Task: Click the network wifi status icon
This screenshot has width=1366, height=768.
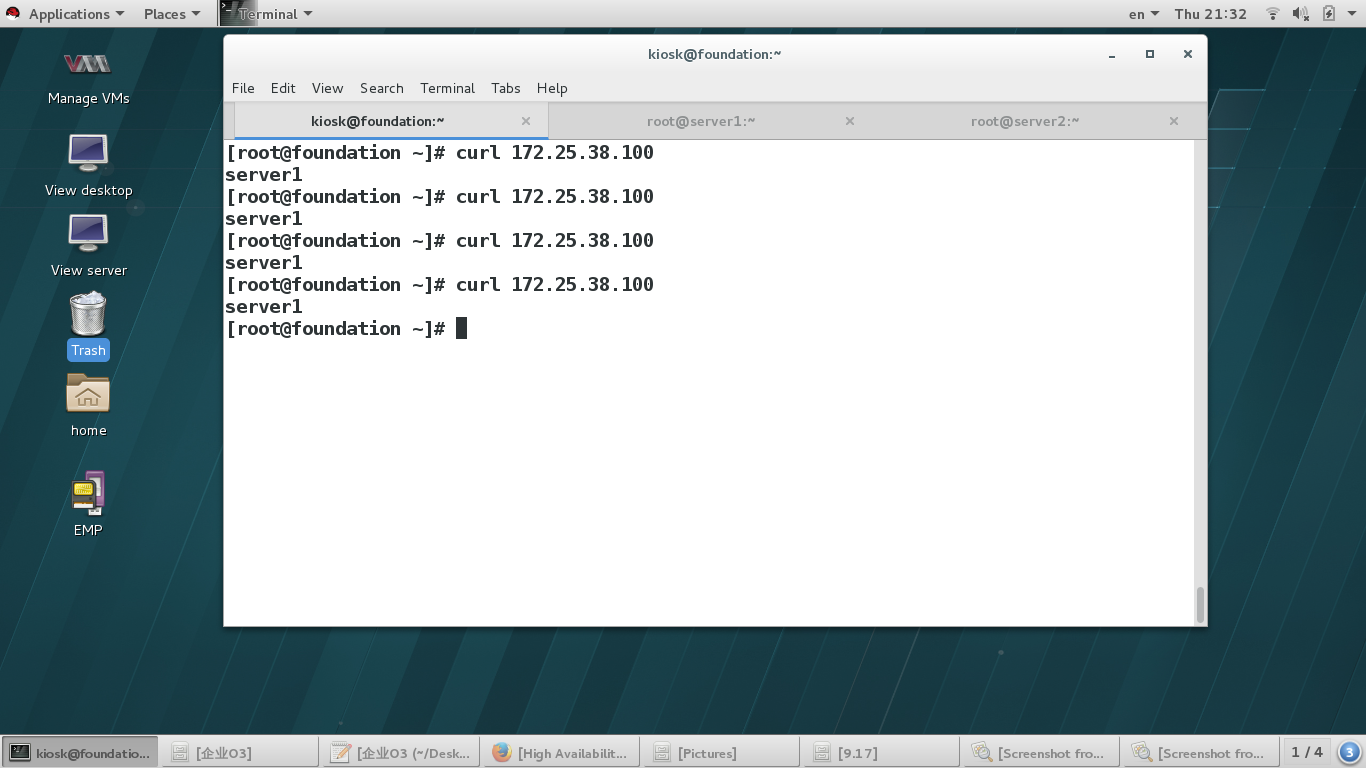Action: pyautogui.click(x=1273, y=14)
